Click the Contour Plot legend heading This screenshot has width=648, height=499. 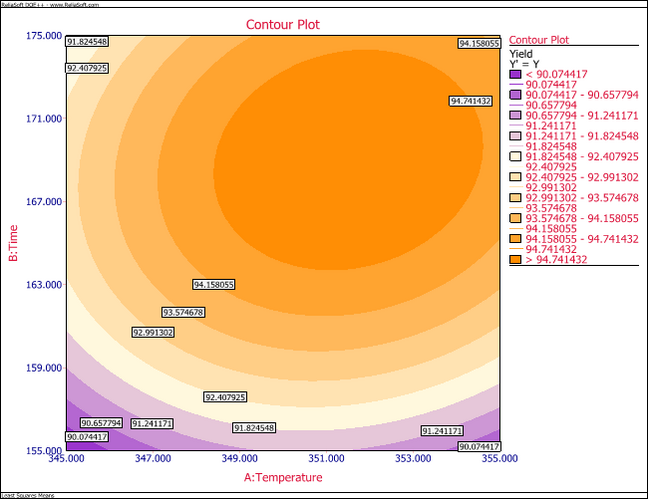[539, 40]
